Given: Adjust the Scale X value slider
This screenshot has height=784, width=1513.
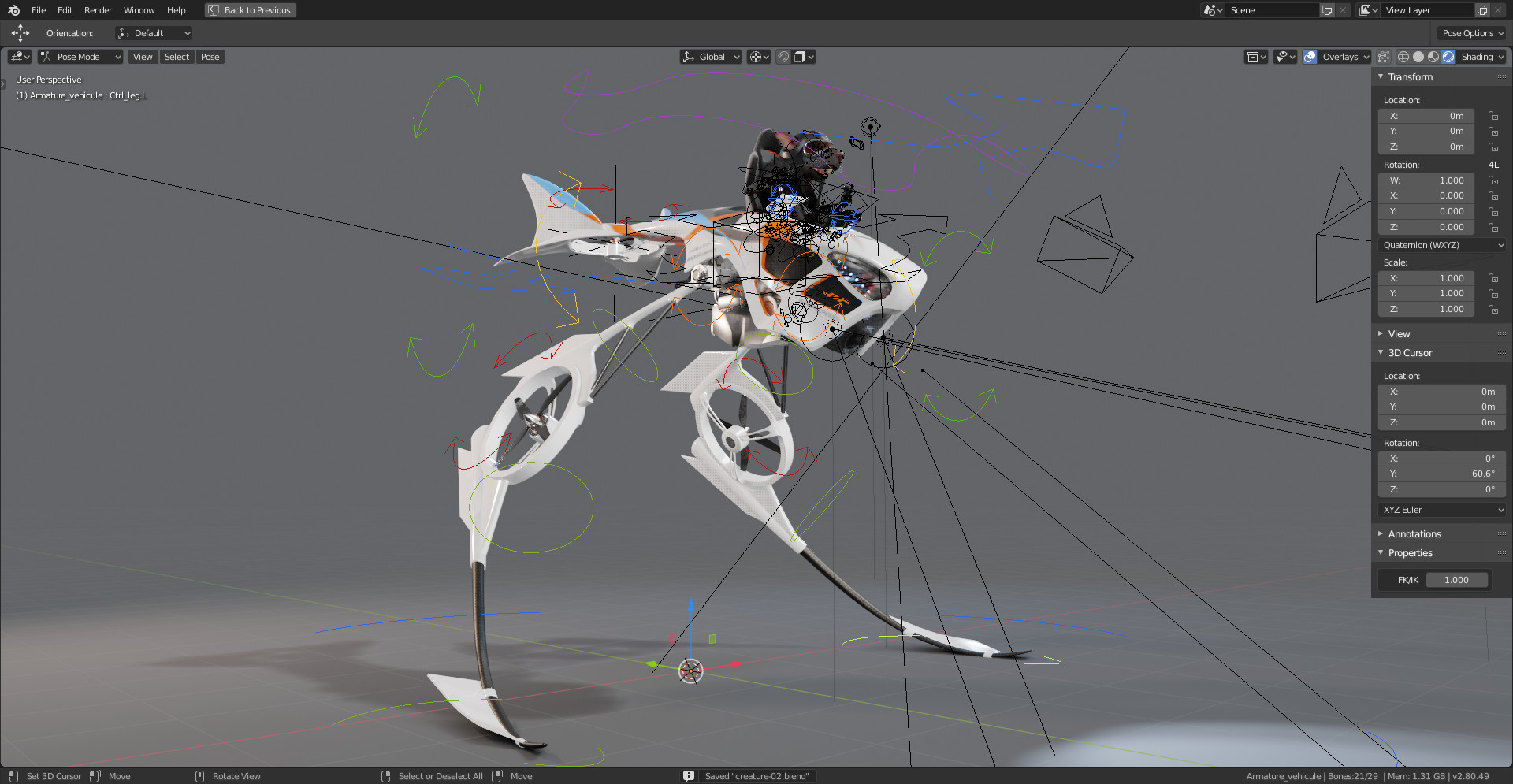Looking at the screenshot, I should tap(1426, 278).
